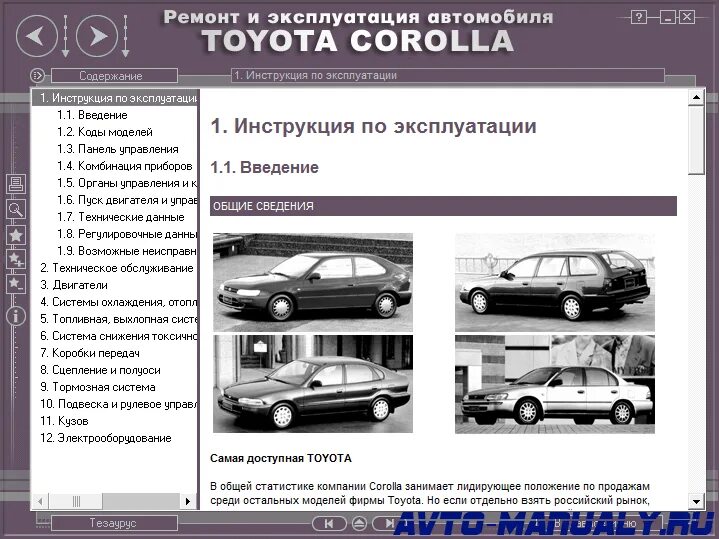Viewport: 719px width, 539px height.
Task: Click content pane scroll-down arrow
Action: pos(696,501)
